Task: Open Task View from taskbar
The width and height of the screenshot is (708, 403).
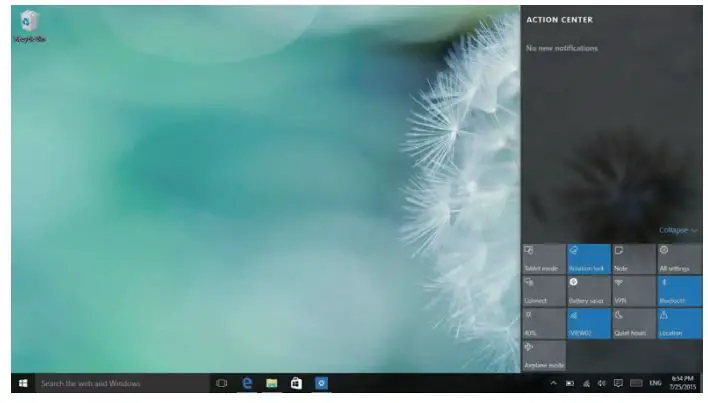Action: tap(222, 383)
